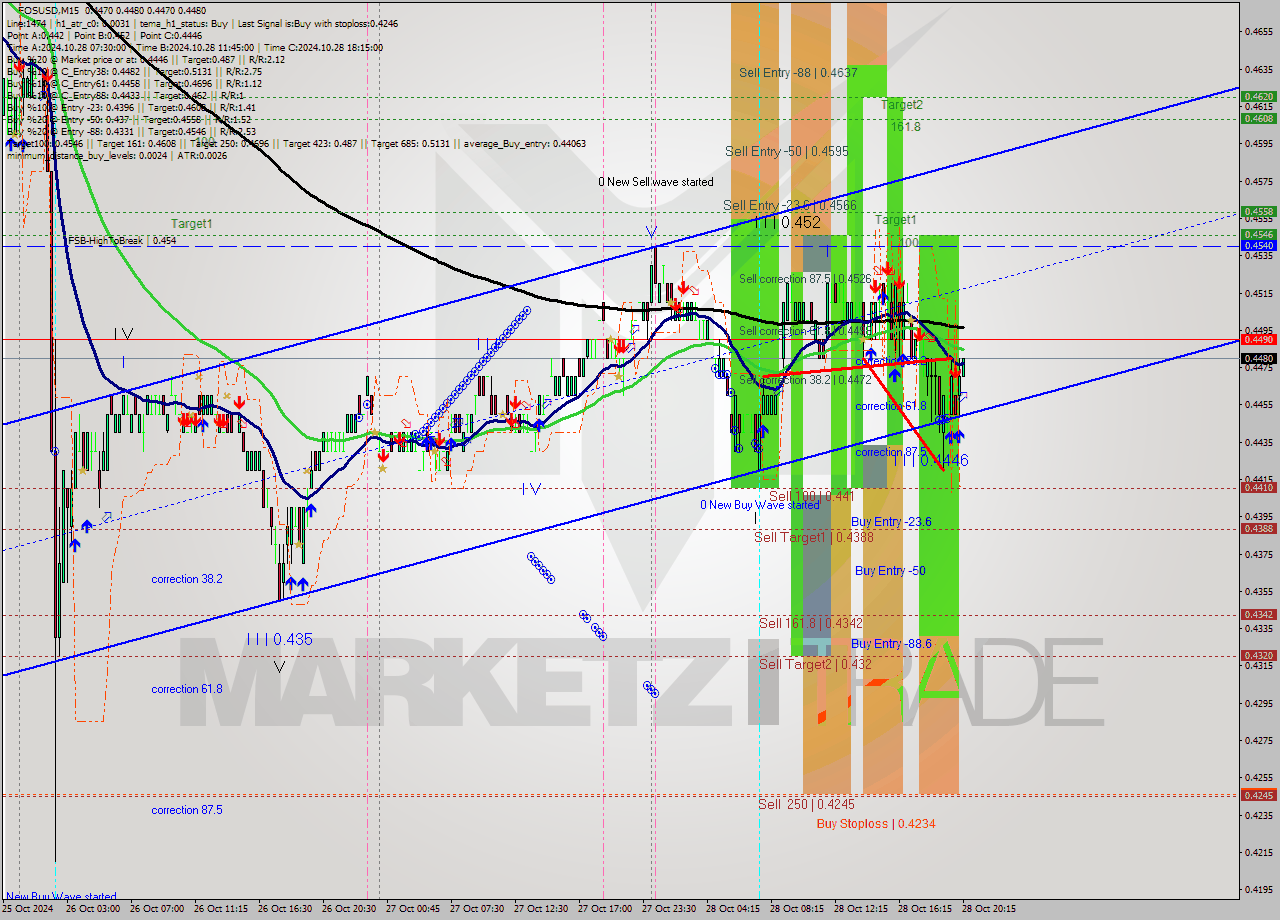The image size is (1280, 920).
Task: Click the 'Sell Entry -88 | 0.4637' label
Action: (x=798, y=73)
